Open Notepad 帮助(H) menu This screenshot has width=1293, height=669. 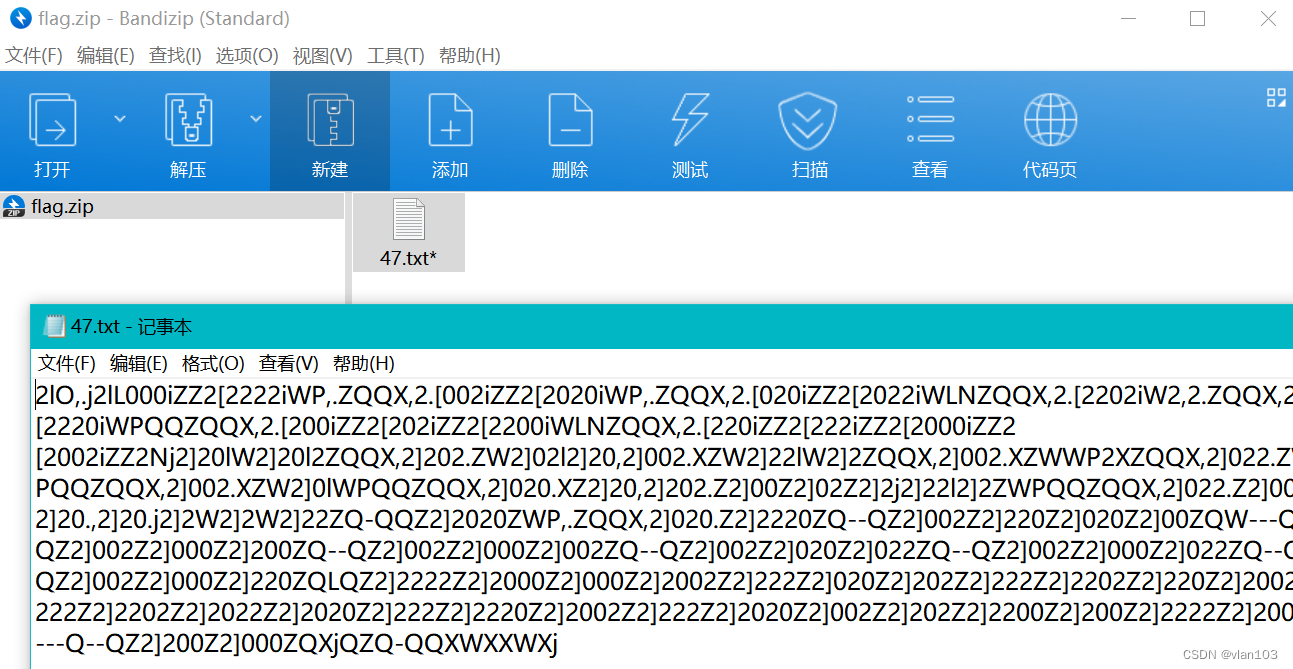[364, 363]
